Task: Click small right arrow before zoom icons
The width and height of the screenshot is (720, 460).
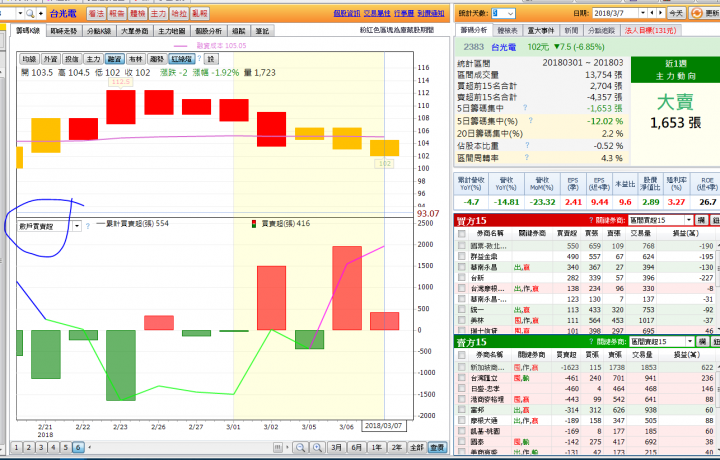Action: pos(287,447)
